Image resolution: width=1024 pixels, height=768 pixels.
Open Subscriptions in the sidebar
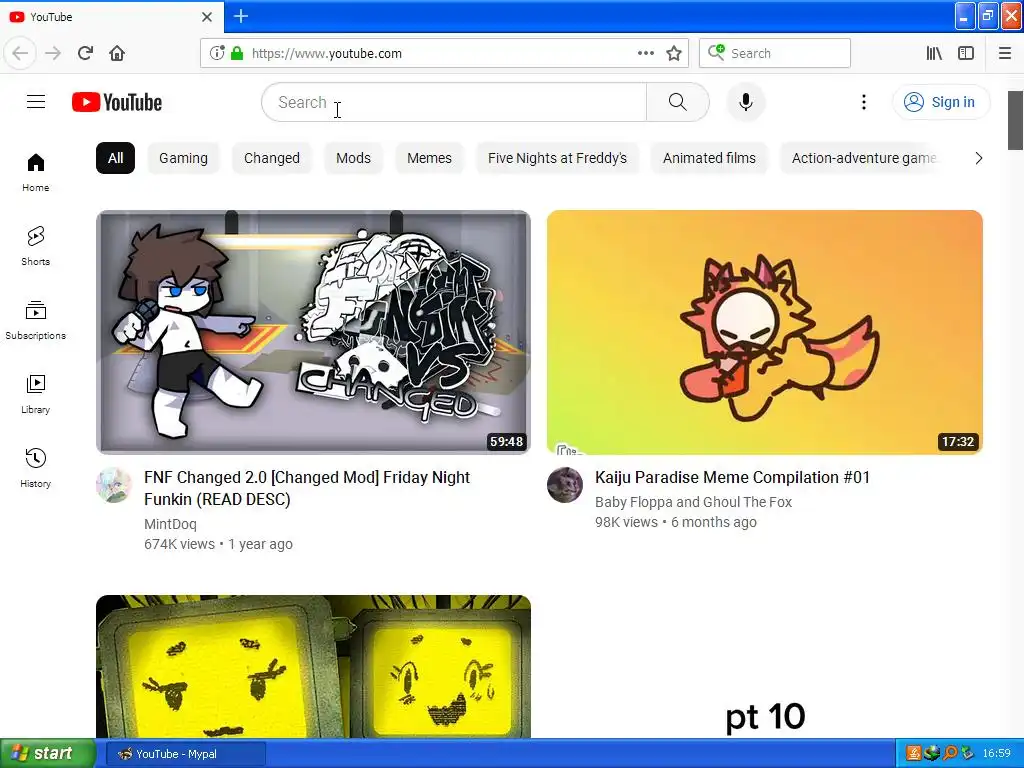click(x=35, y=320)
